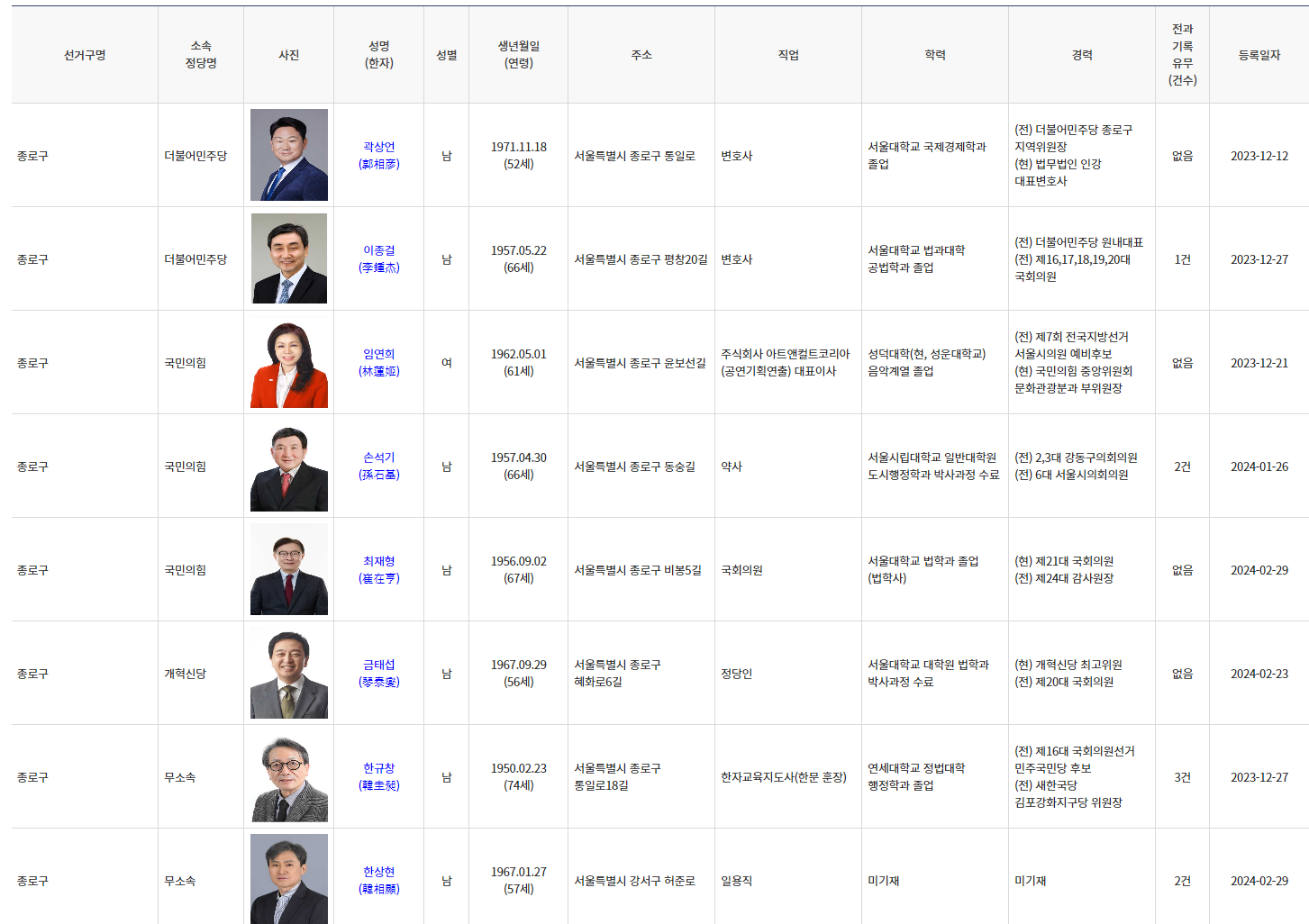Click the photo of candidate 이종걸
Viewport: 1309px width, 924px height.
(x=289, y=258)
